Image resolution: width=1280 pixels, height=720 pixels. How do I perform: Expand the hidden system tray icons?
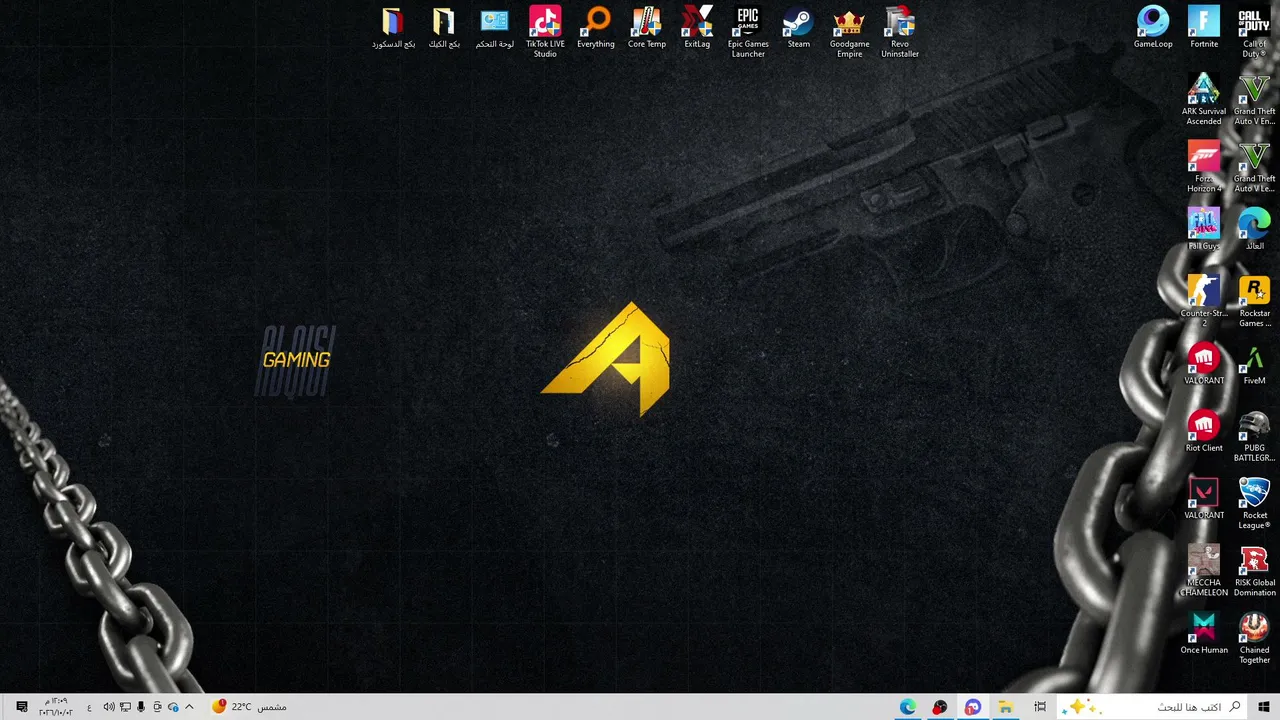click(x=189, y=707)
